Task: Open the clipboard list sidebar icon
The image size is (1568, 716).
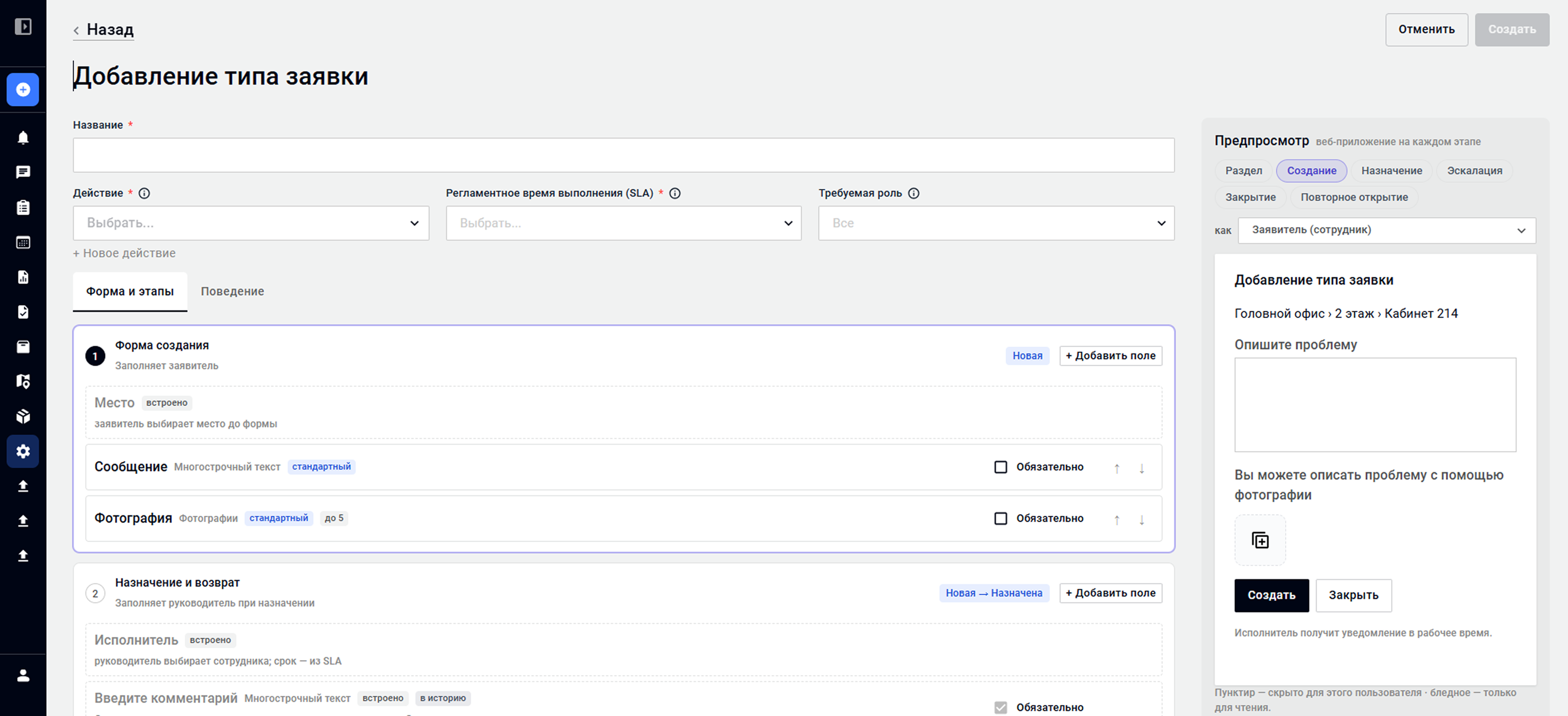Action: [x=23, y=207]
